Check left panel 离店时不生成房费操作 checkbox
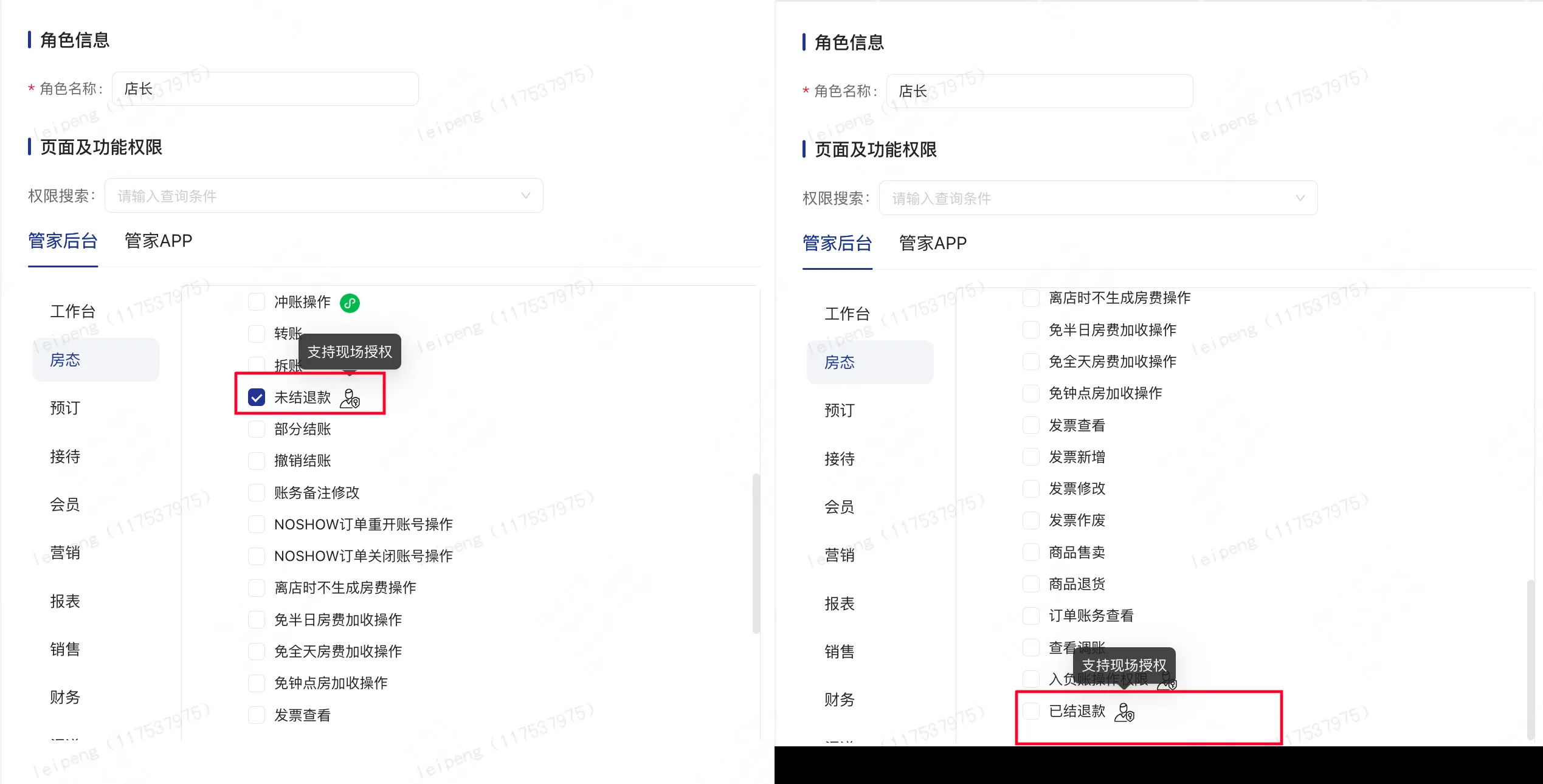 click(257, 588)
